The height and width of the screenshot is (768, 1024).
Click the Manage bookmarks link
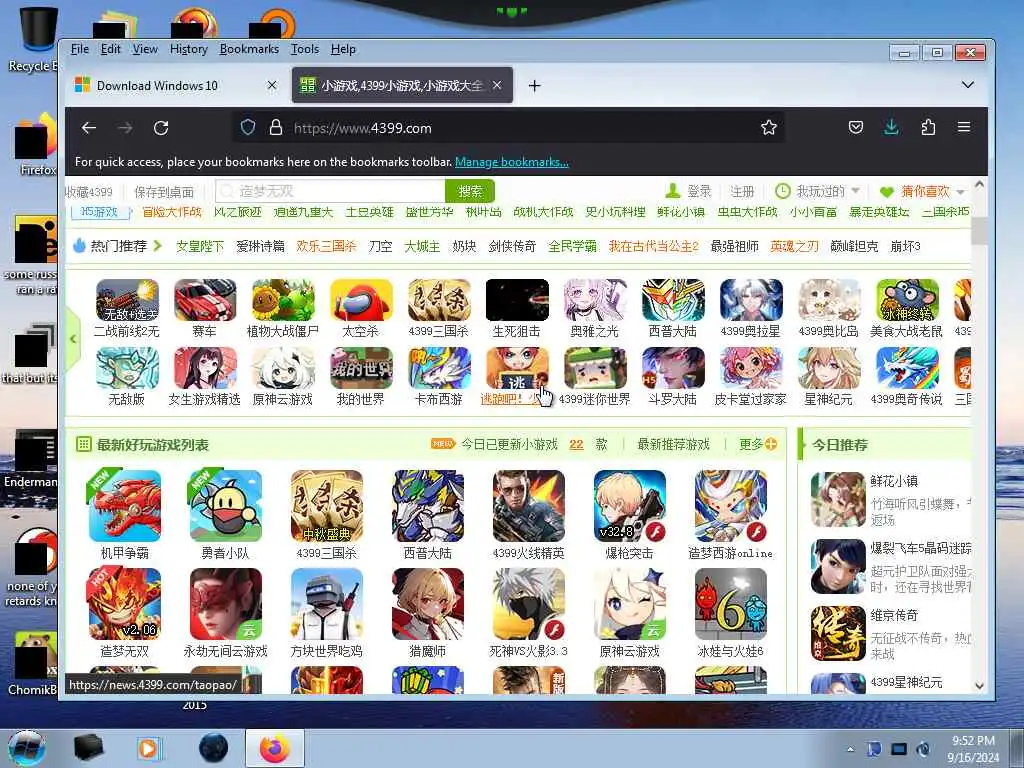coord(512,162)
